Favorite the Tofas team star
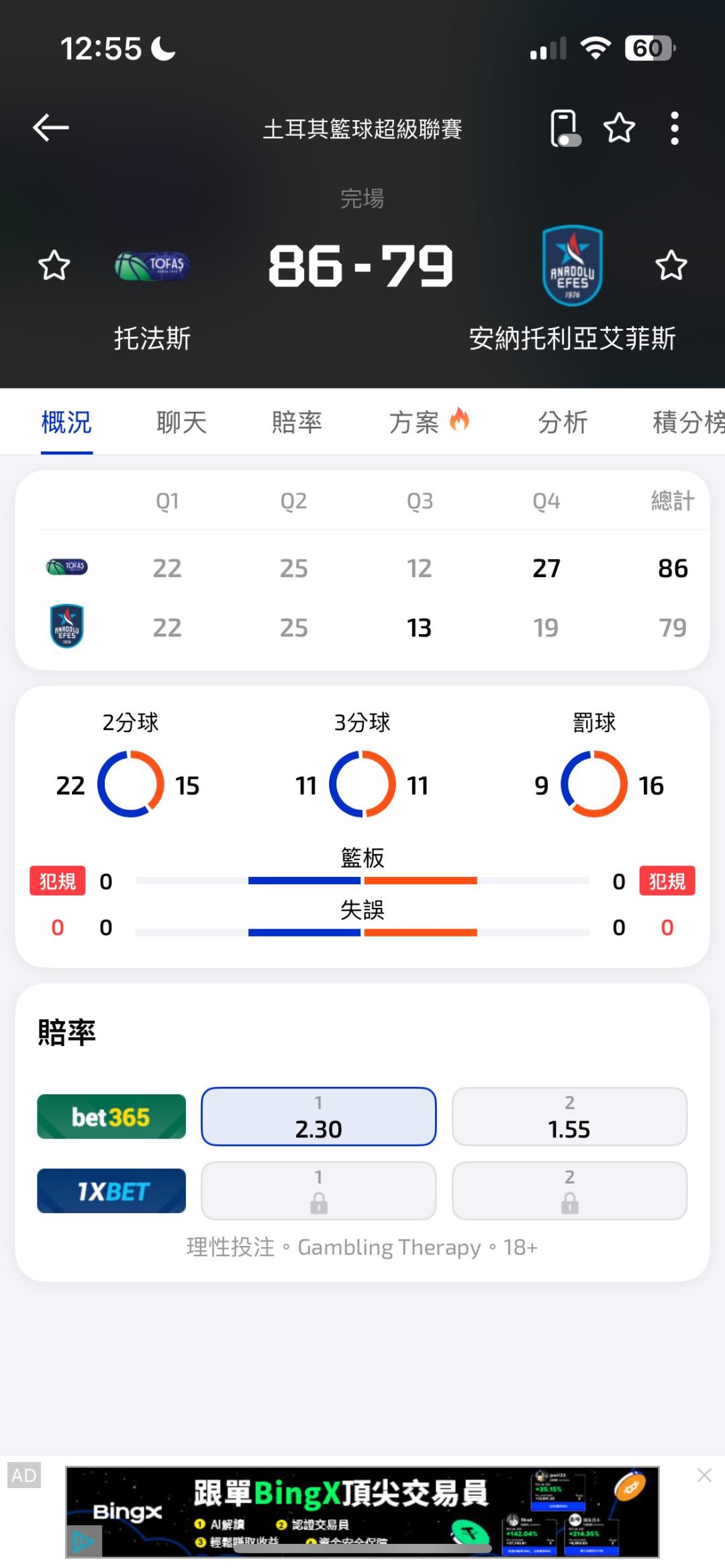Screen dimensions: 725x1568 pyautogui.click(x=54, y=266)
